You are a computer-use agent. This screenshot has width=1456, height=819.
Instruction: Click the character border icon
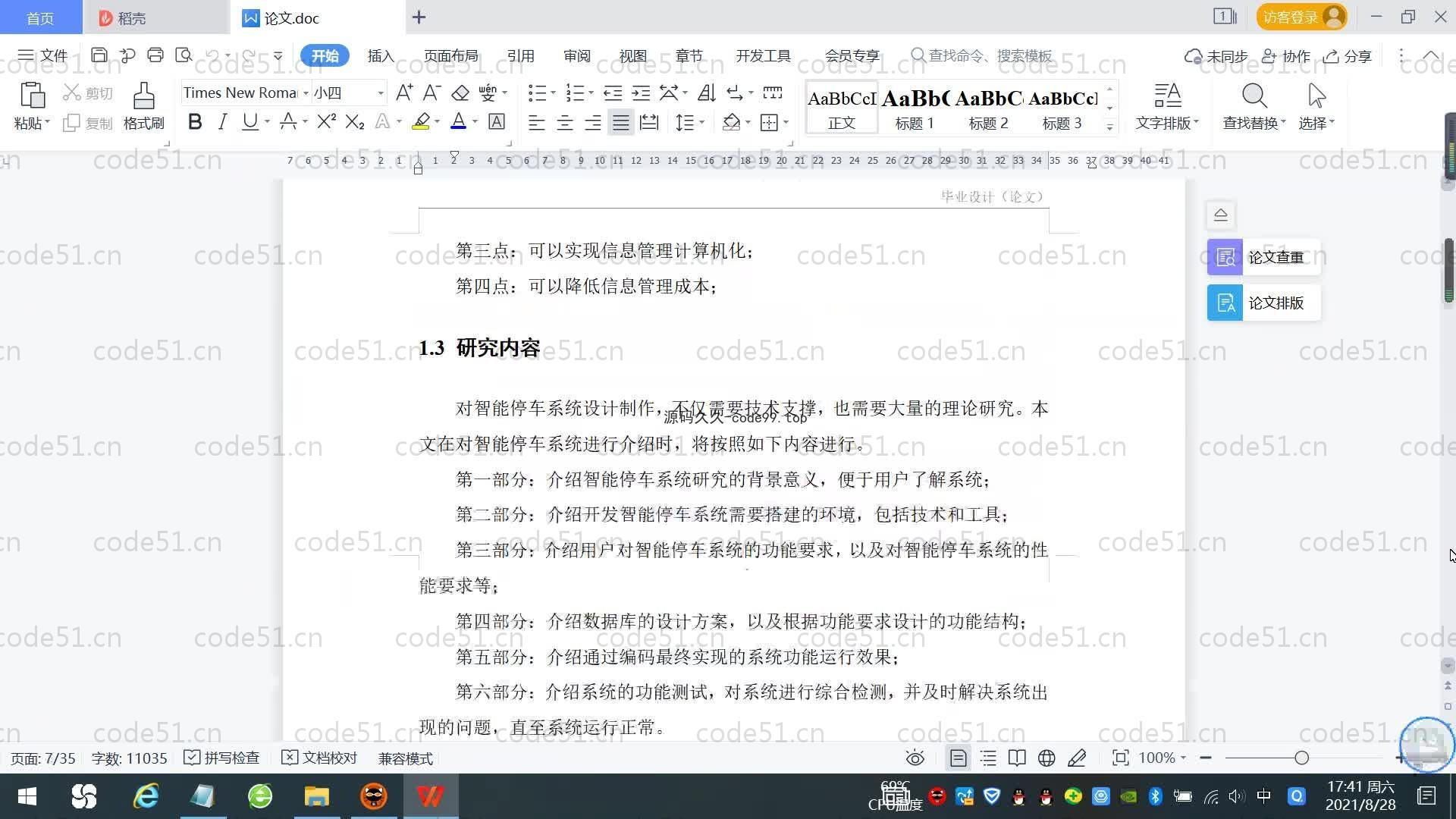point(497,121)
